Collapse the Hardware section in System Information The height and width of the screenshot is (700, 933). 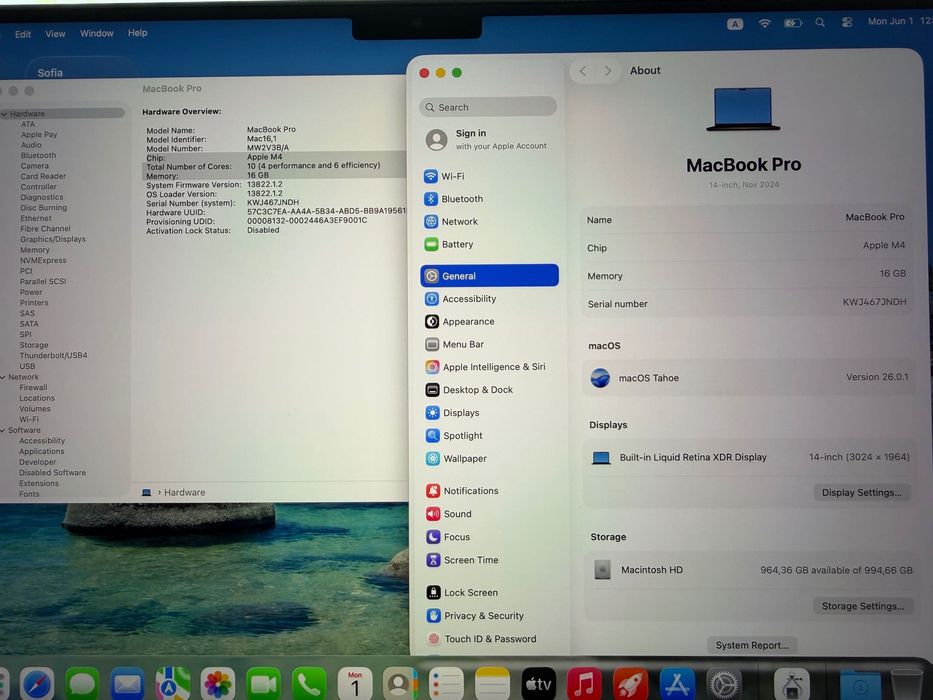point(4,114)
